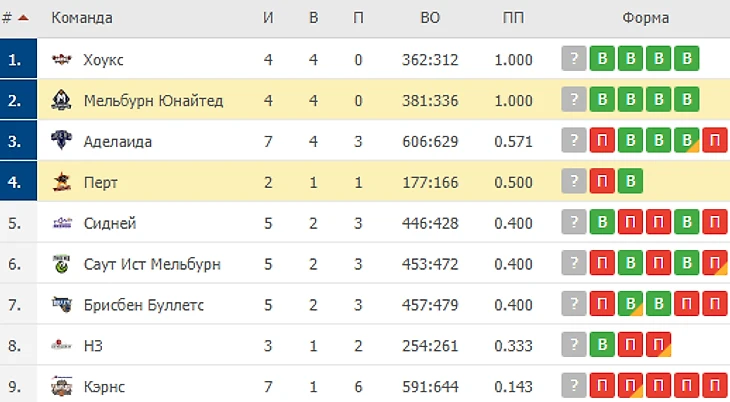Click the Кэрнс team logo icon
The image size is (730, 402).
point(62,386)
